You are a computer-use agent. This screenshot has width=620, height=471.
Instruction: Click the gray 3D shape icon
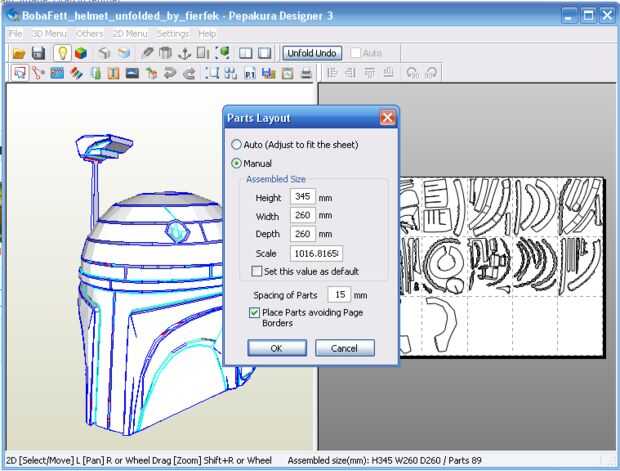pyautogui.click(x=104, y=53)
